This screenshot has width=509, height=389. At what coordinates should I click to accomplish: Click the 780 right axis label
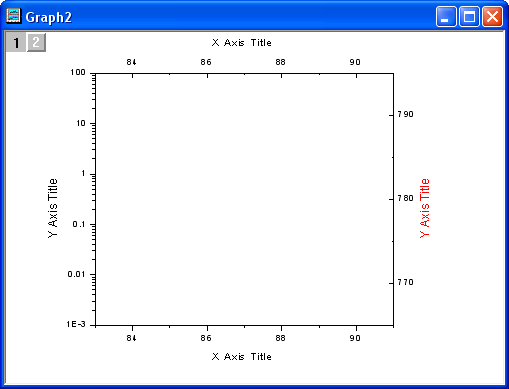(x=406, y=198)
